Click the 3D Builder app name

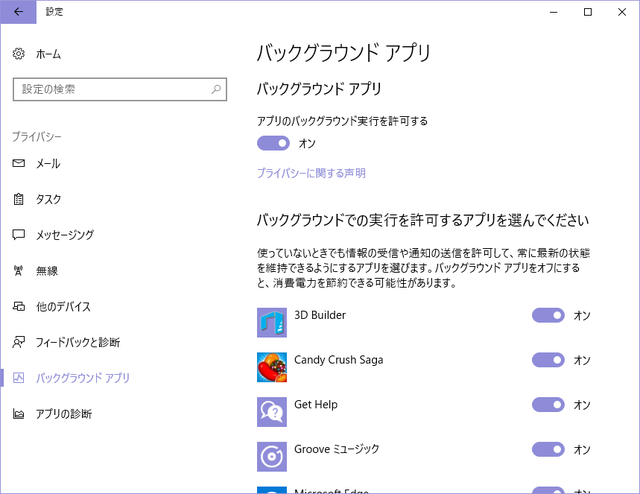coord(320,315)
